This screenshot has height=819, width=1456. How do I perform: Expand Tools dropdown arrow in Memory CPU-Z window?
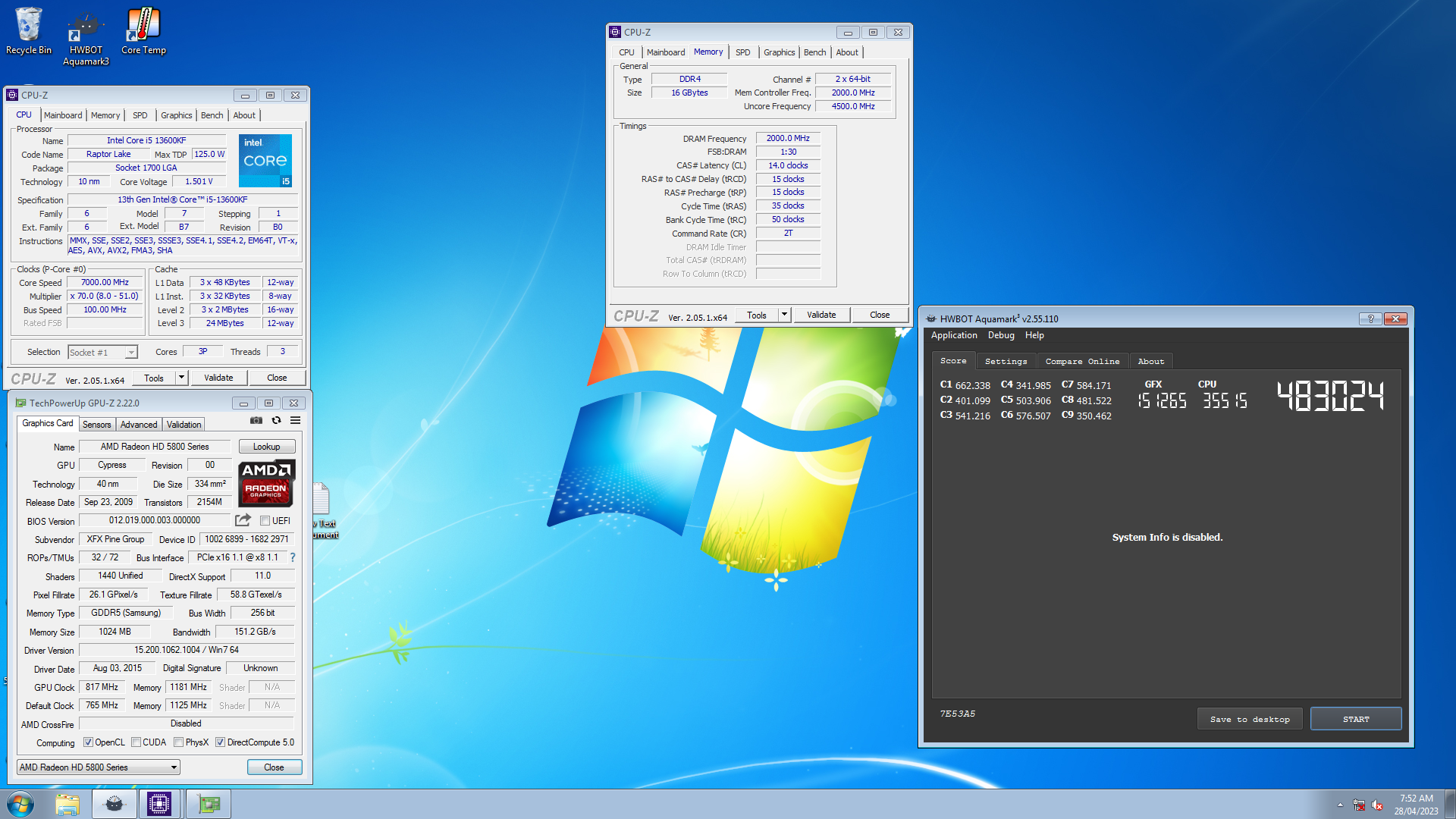[x=784, y=315]
